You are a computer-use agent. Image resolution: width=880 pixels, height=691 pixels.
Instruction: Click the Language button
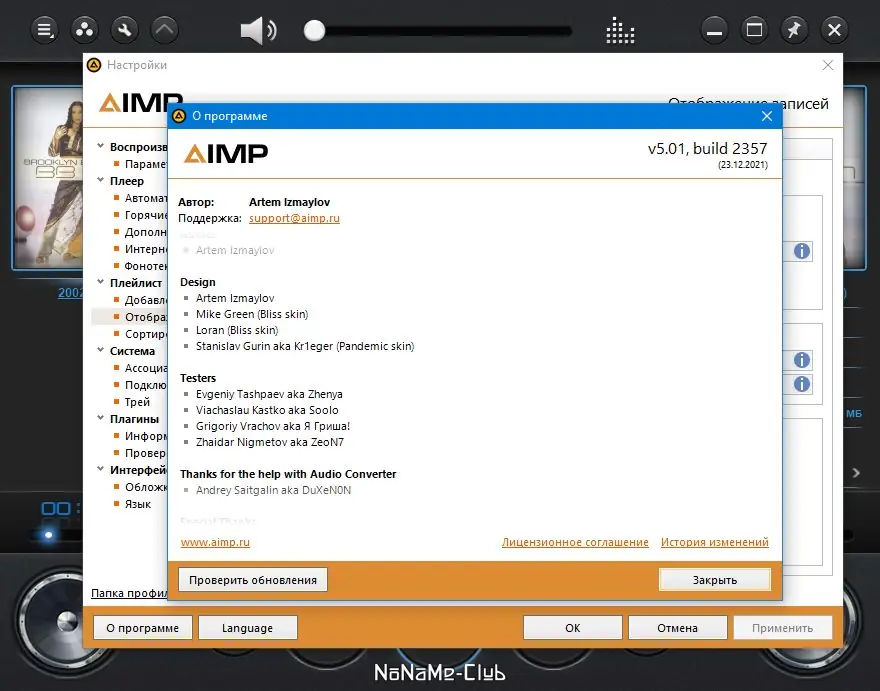pos(248,628)
